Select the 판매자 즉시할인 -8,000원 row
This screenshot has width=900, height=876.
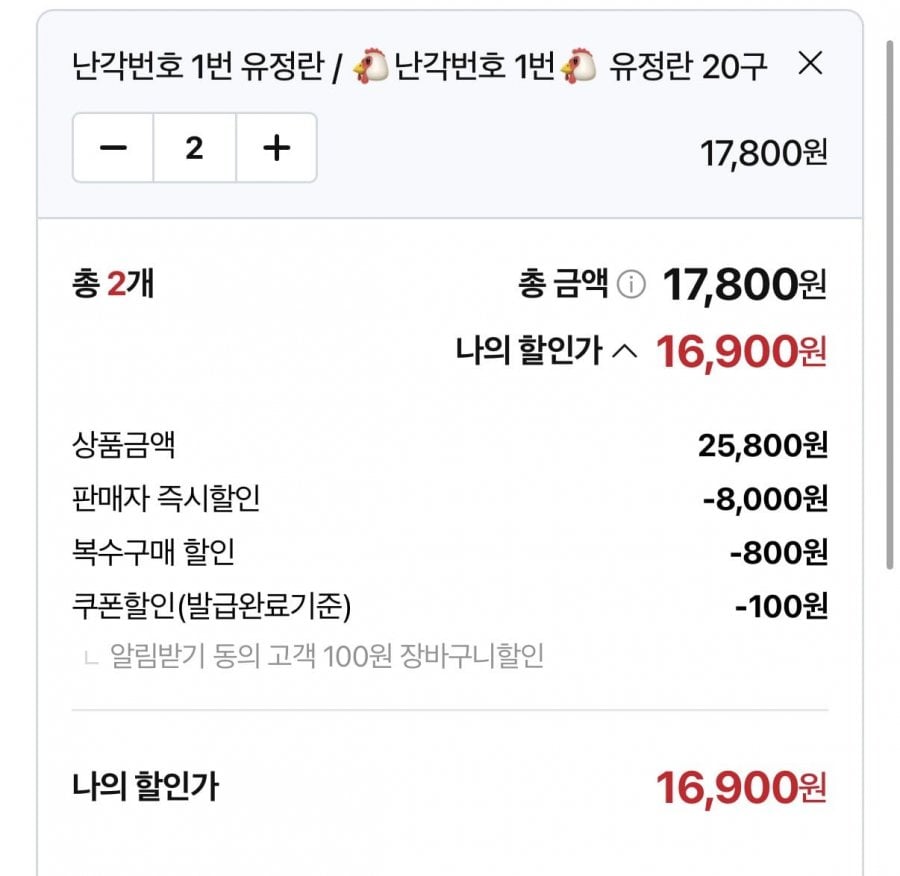pos(449,498)
